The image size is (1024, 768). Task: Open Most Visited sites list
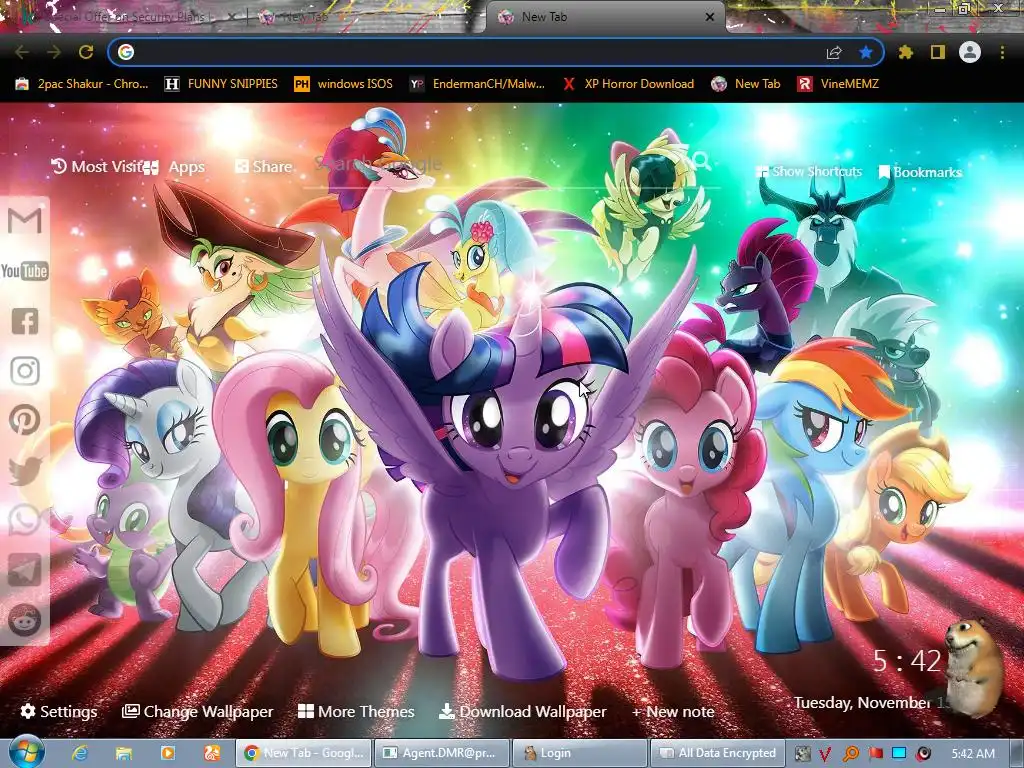98,167
